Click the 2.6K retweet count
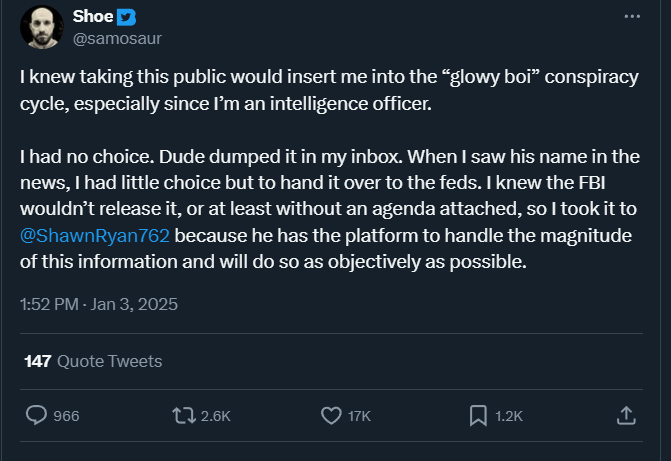This screenshot has height=461, width=671. [215, 417]
